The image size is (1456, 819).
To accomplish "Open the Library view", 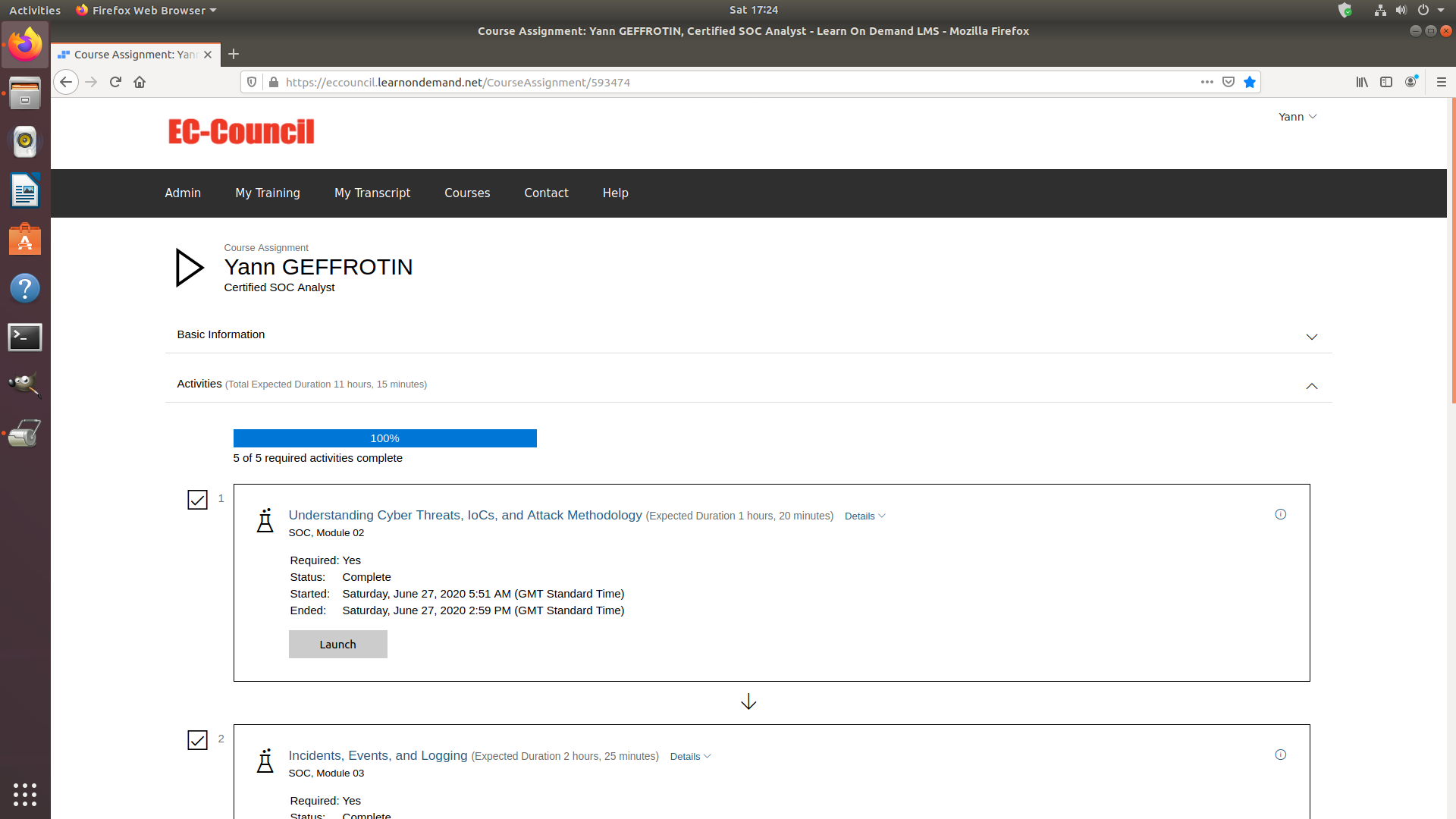I will coord(1362,82).
